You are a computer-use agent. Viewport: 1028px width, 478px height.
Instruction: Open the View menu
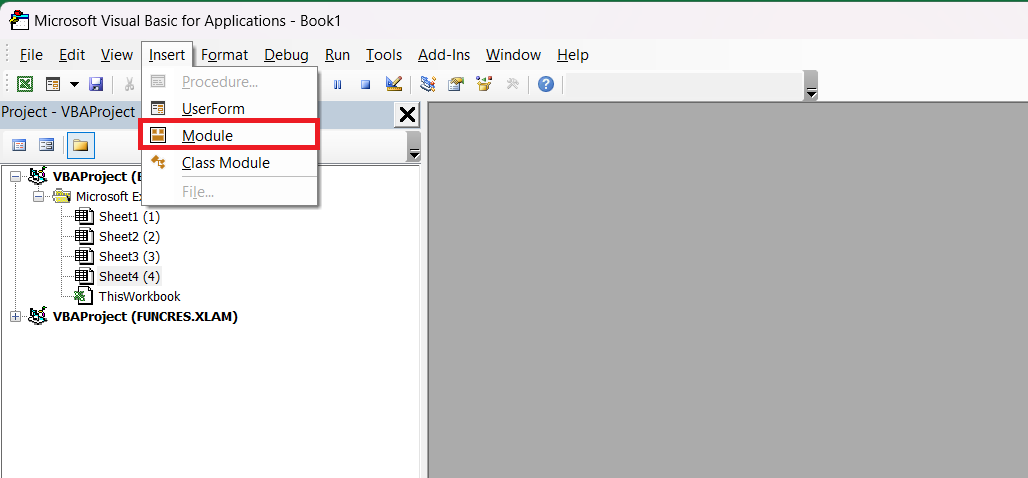(x=117, y=55)
